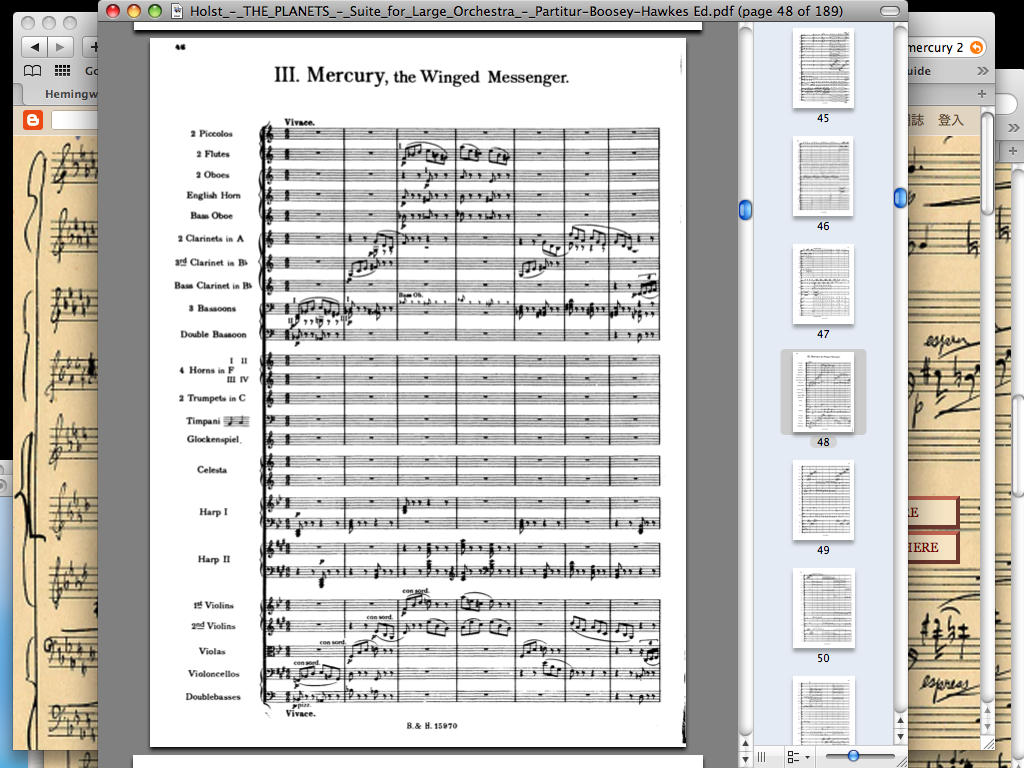Click the 'Double Bassoon' staff label
Viewport: 1024px width, 768px height.
(x=213, y=334)
